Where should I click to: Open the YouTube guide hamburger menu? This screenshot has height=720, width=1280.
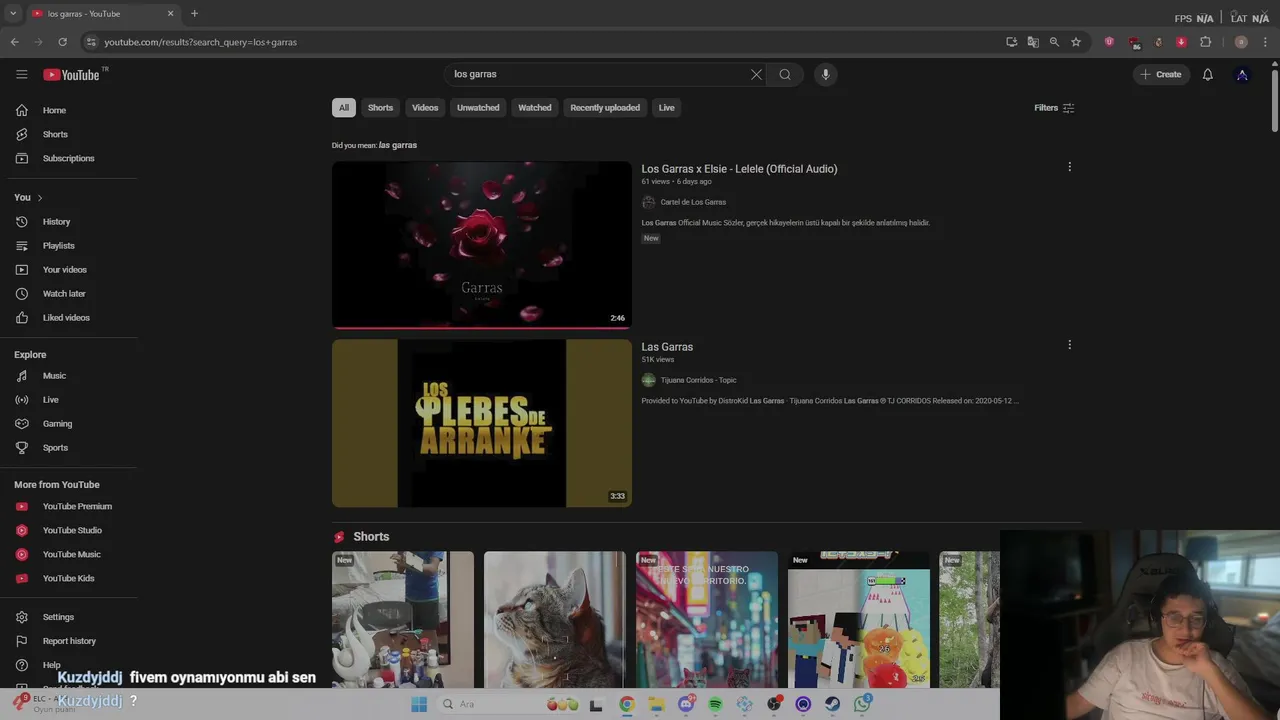click(x=22, y=74)
